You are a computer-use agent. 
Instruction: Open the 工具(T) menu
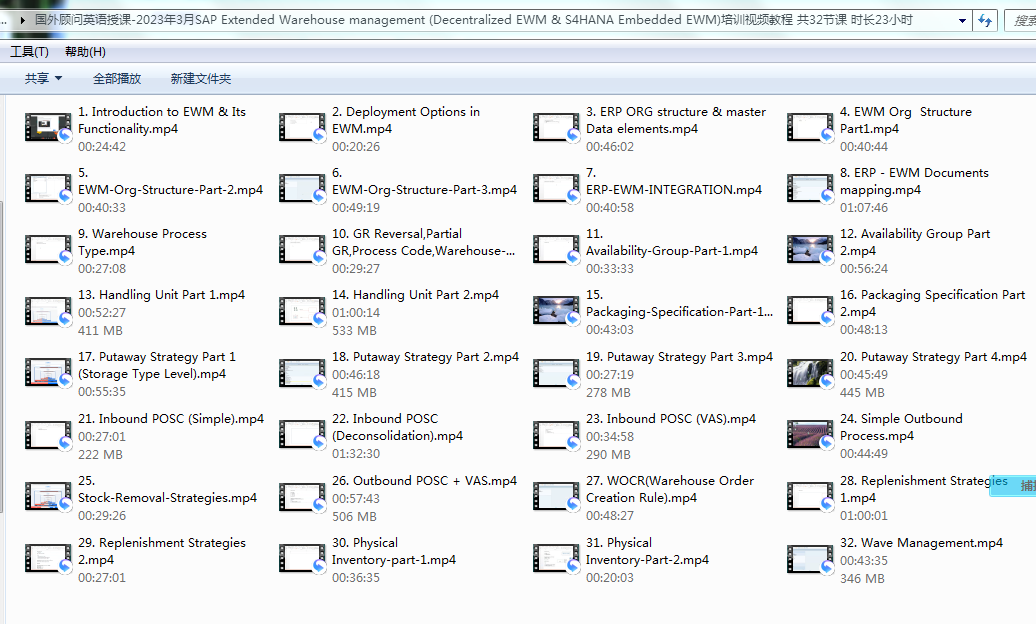click(x=30, y=52)
